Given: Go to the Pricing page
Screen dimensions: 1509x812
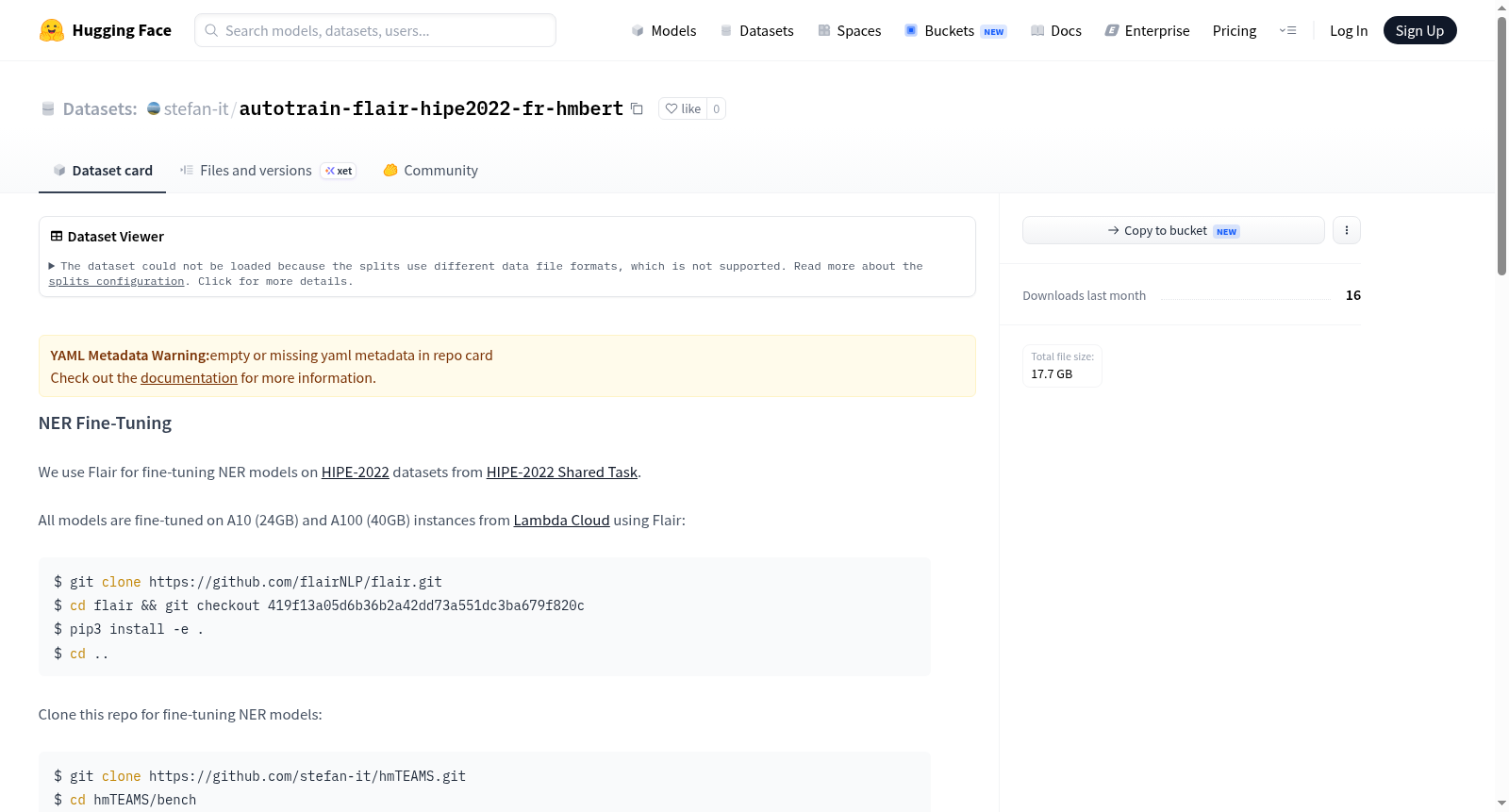Looking at the screenshot, I should [x=1235, y=31].
